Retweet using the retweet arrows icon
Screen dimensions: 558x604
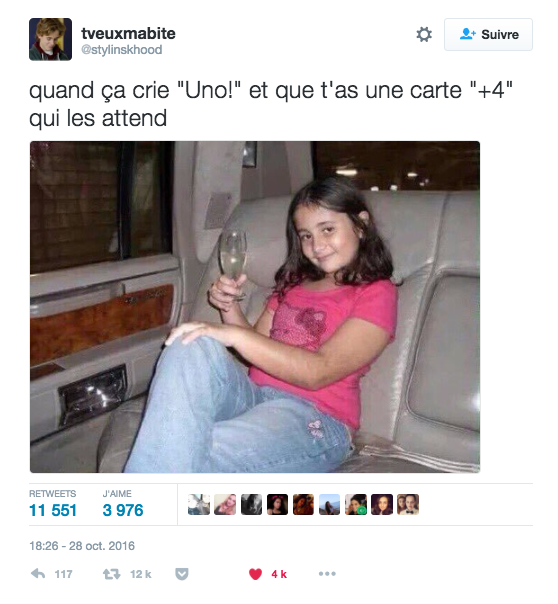[x=112, y=574]
